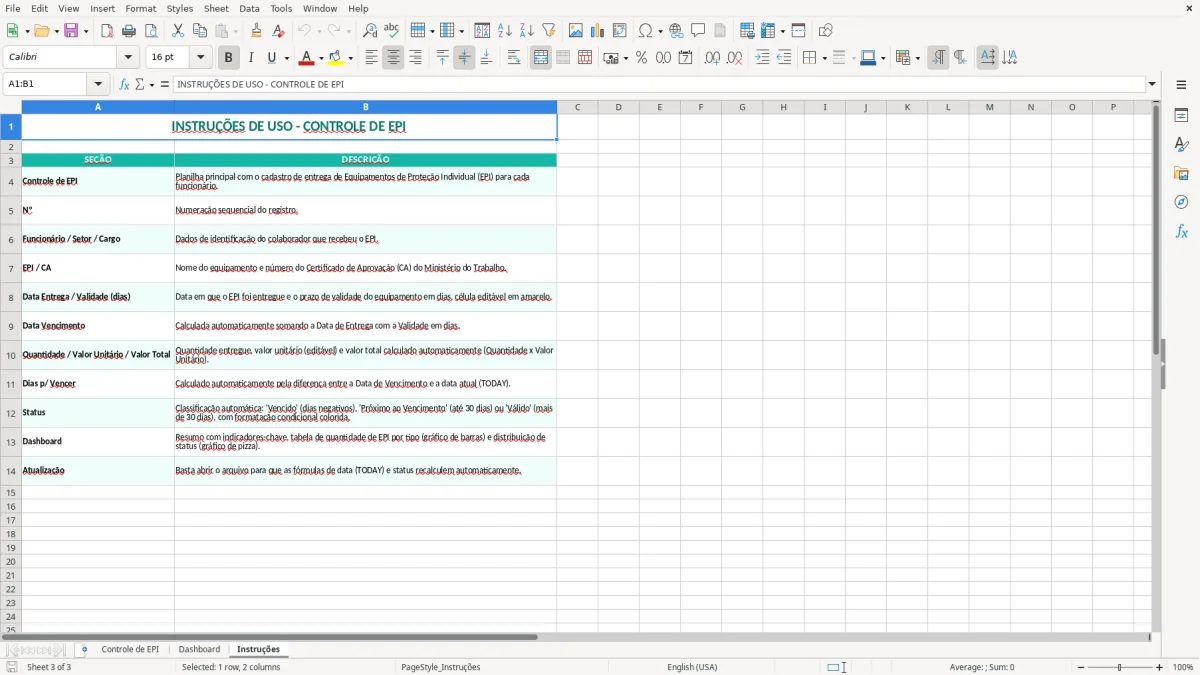The image size is (1200, 675).
Task: Click the formula input line
Action: pos(658,85)
